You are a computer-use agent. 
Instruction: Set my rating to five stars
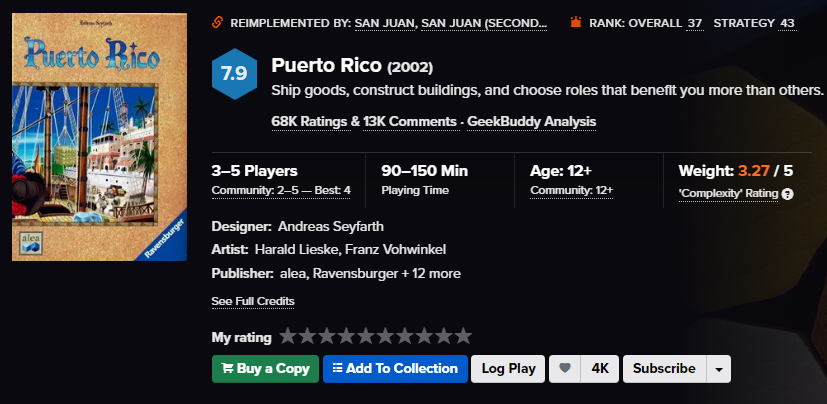pyautogui.click(x=366, y=337)
